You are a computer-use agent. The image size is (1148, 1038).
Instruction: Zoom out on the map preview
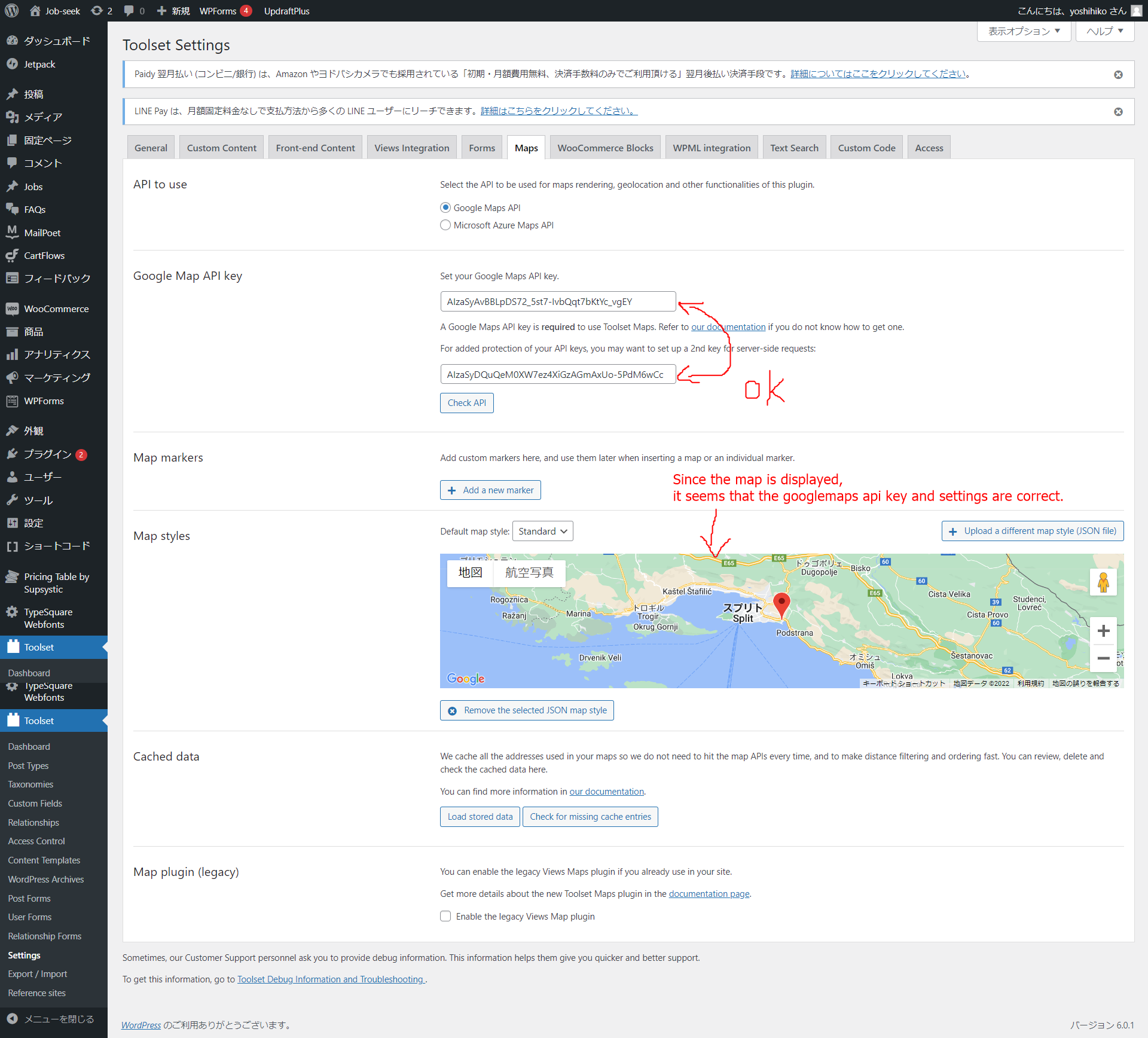(x=1103, y=658)
